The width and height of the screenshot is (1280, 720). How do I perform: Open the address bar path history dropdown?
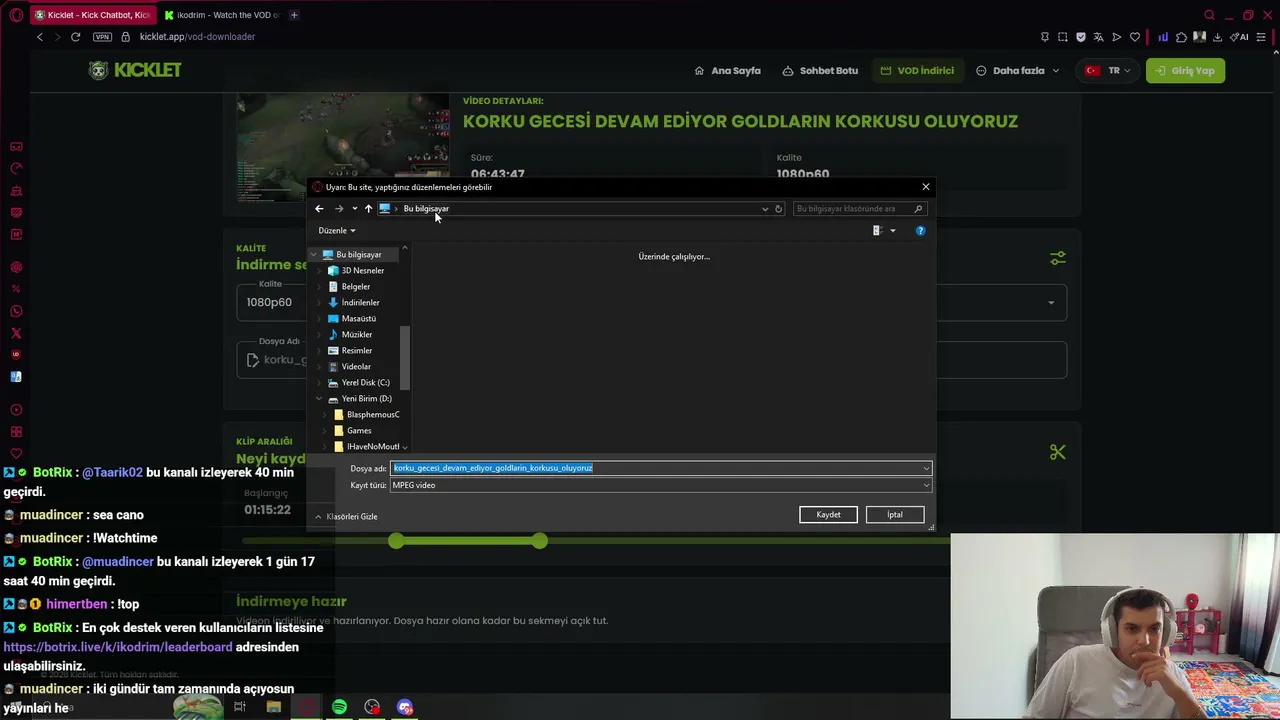[765, 209]
